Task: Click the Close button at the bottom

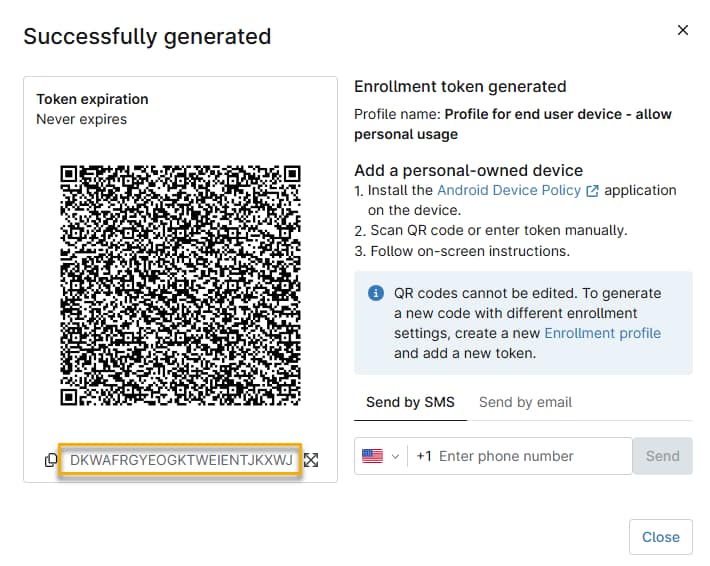Action: (x=660, y=537)
